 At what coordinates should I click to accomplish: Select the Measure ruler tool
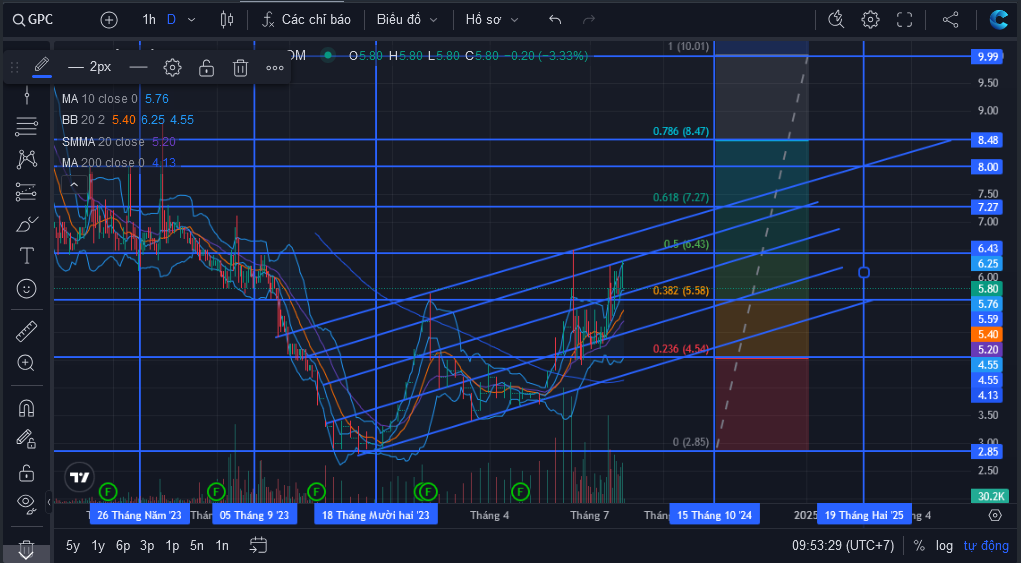click(26, 331)
